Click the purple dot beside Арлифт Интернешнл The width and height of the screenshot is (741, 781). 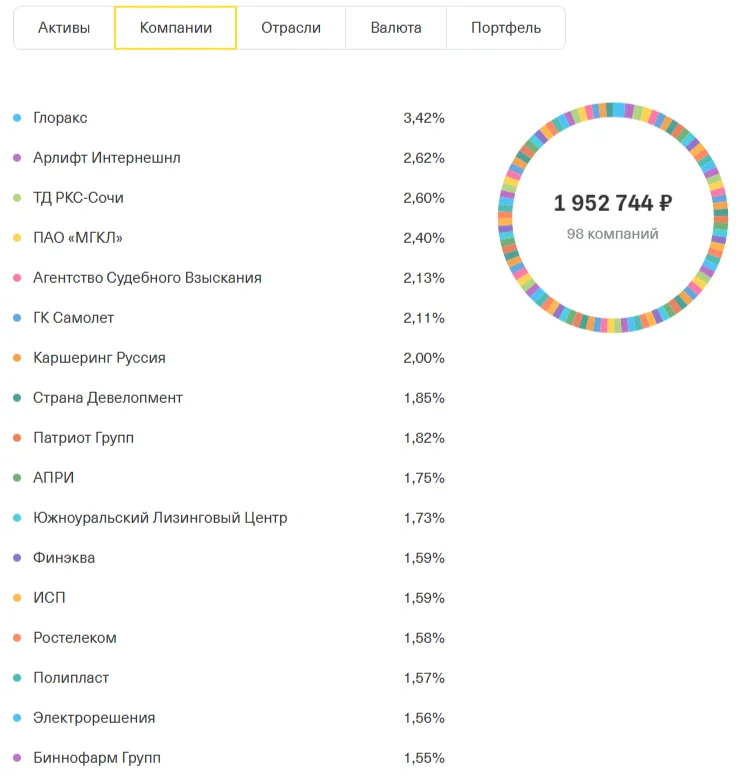pyautogui.click(x=17, y=158)
